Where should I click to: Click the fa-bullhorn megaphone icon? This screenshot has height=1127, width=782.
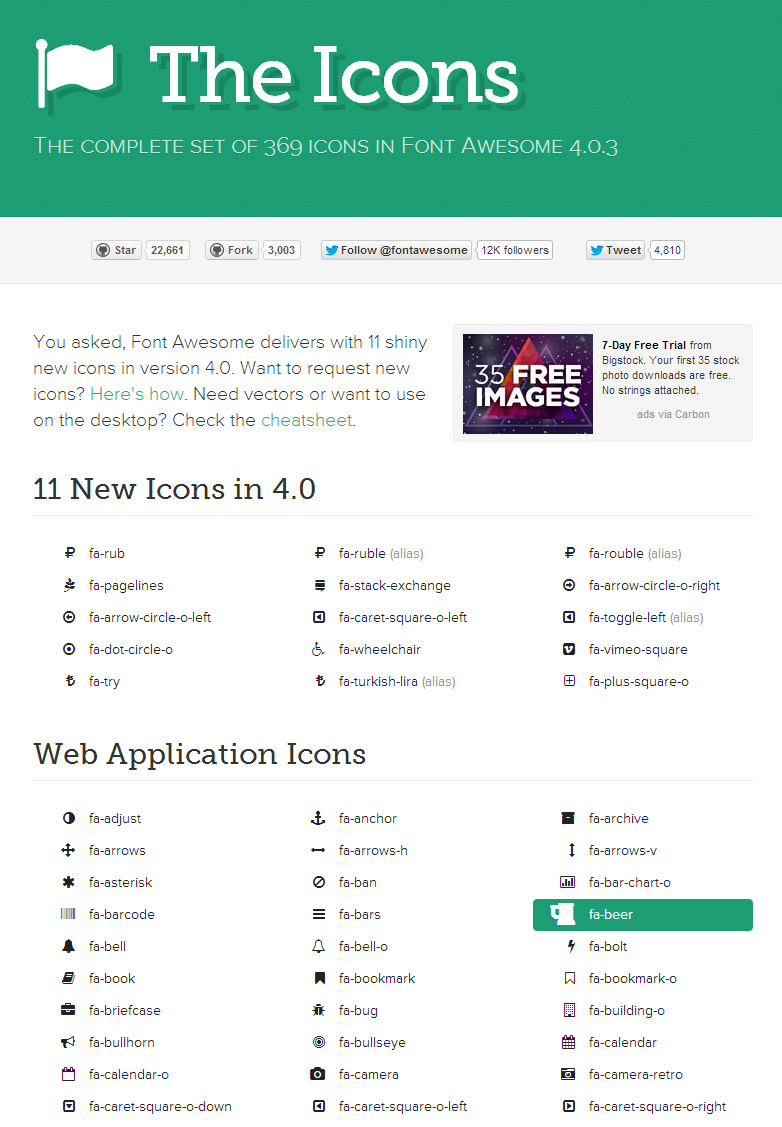[x=68, y=1041]
